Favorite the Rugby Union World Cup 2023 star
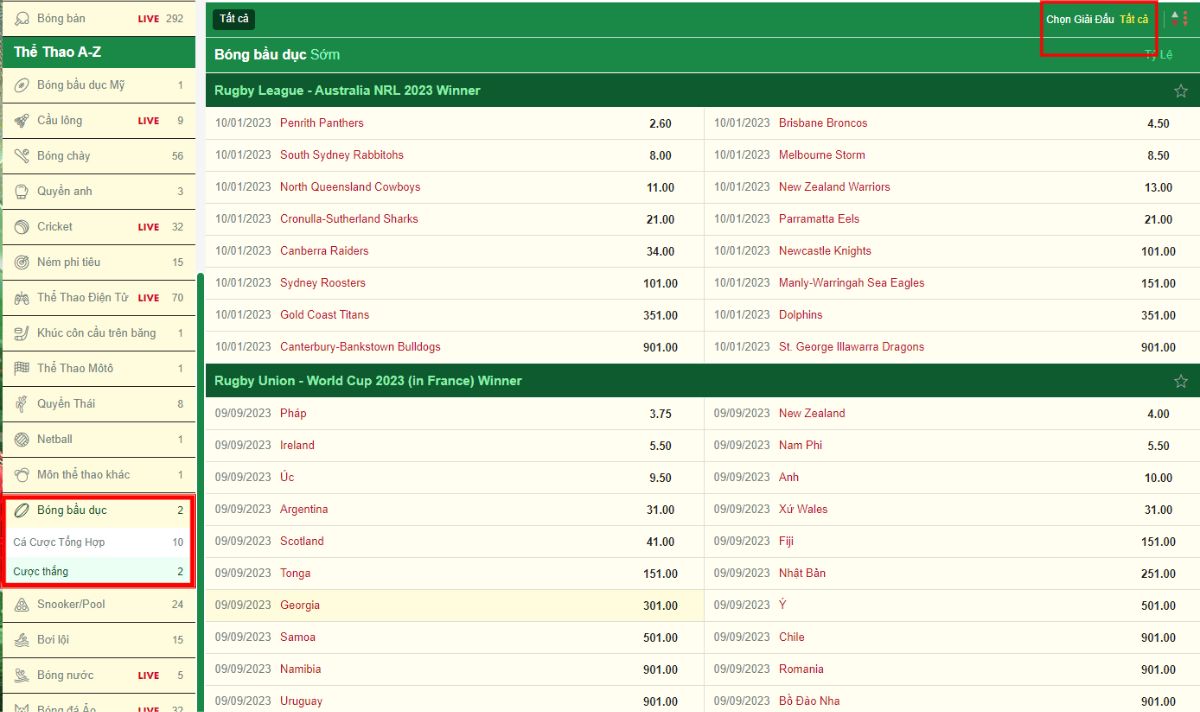1200x712 pixels. (x=1180, y=381)
